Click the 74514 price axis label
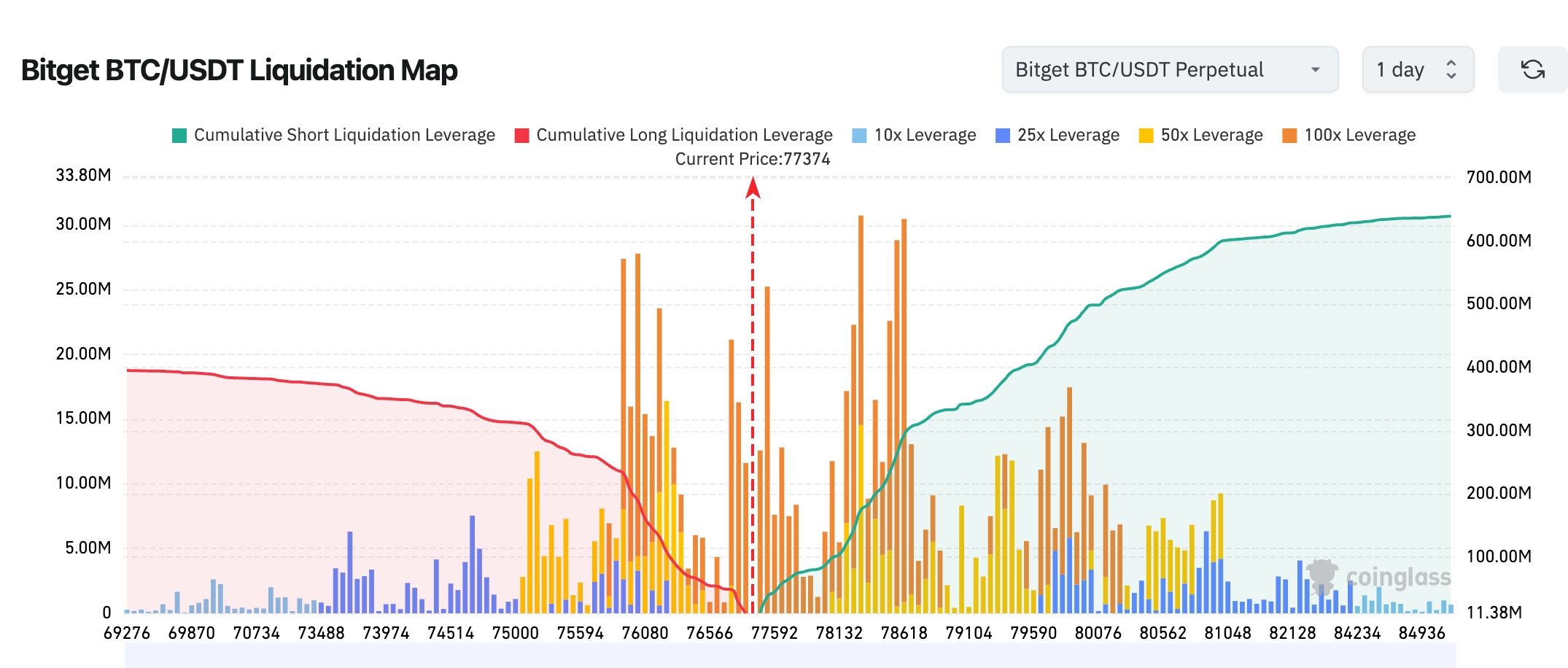1568x668 pixels. pos(451,633)
